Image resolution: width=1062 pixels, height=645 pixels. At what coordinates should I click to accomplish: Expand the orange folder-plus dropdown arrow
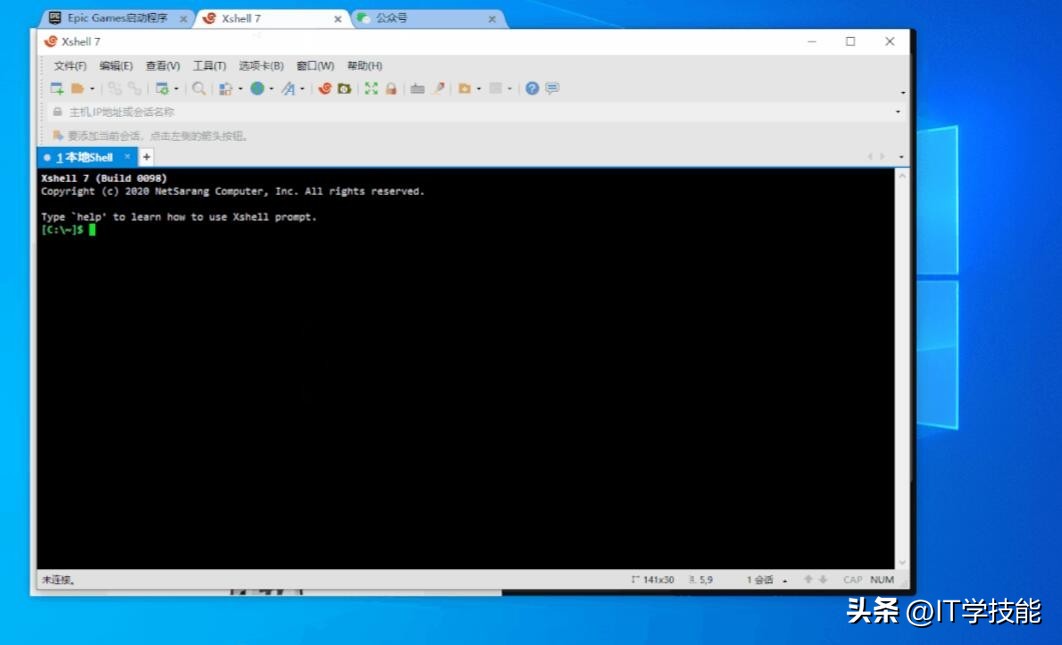(479, 89)
